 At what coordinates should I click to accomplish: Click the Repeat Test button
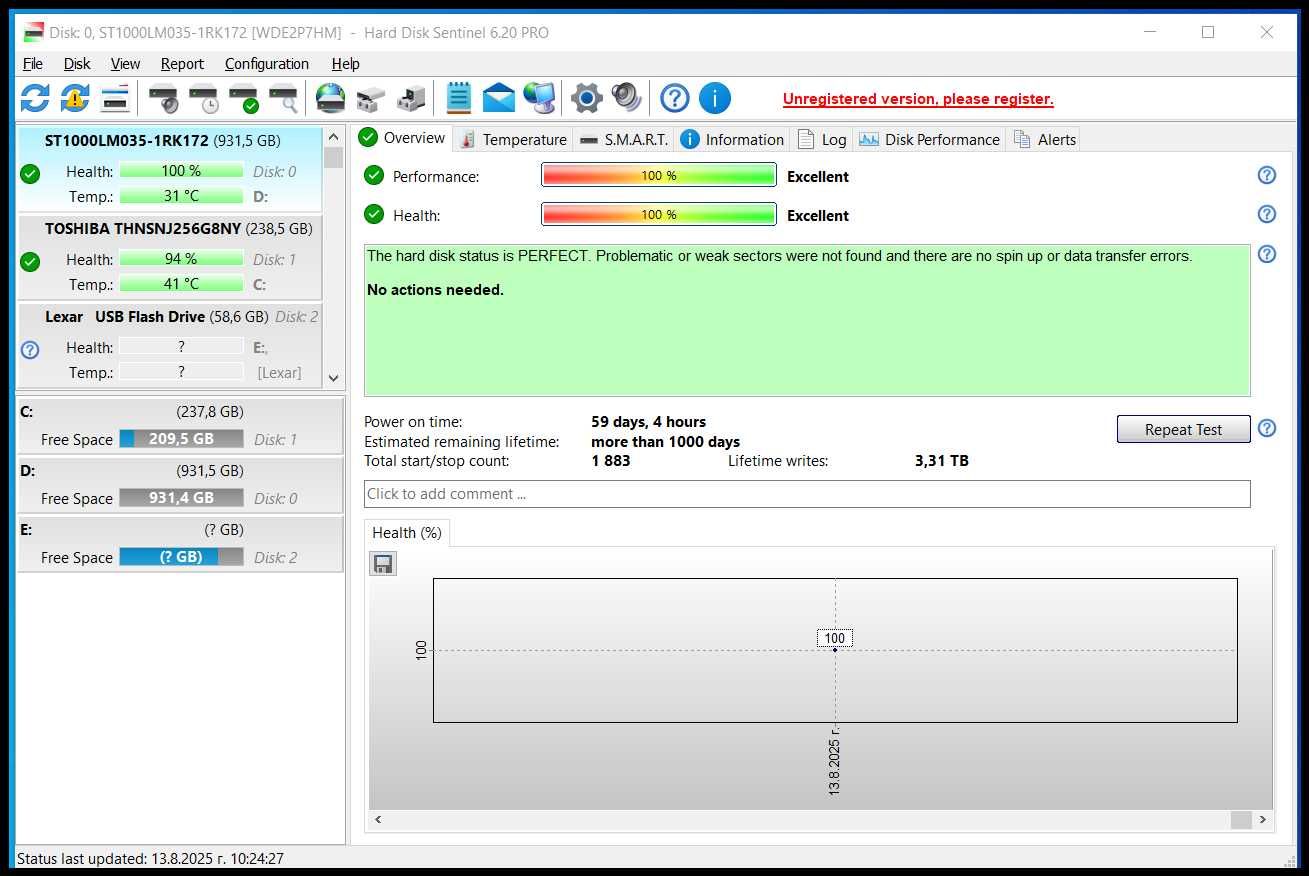pos(1183,429)
